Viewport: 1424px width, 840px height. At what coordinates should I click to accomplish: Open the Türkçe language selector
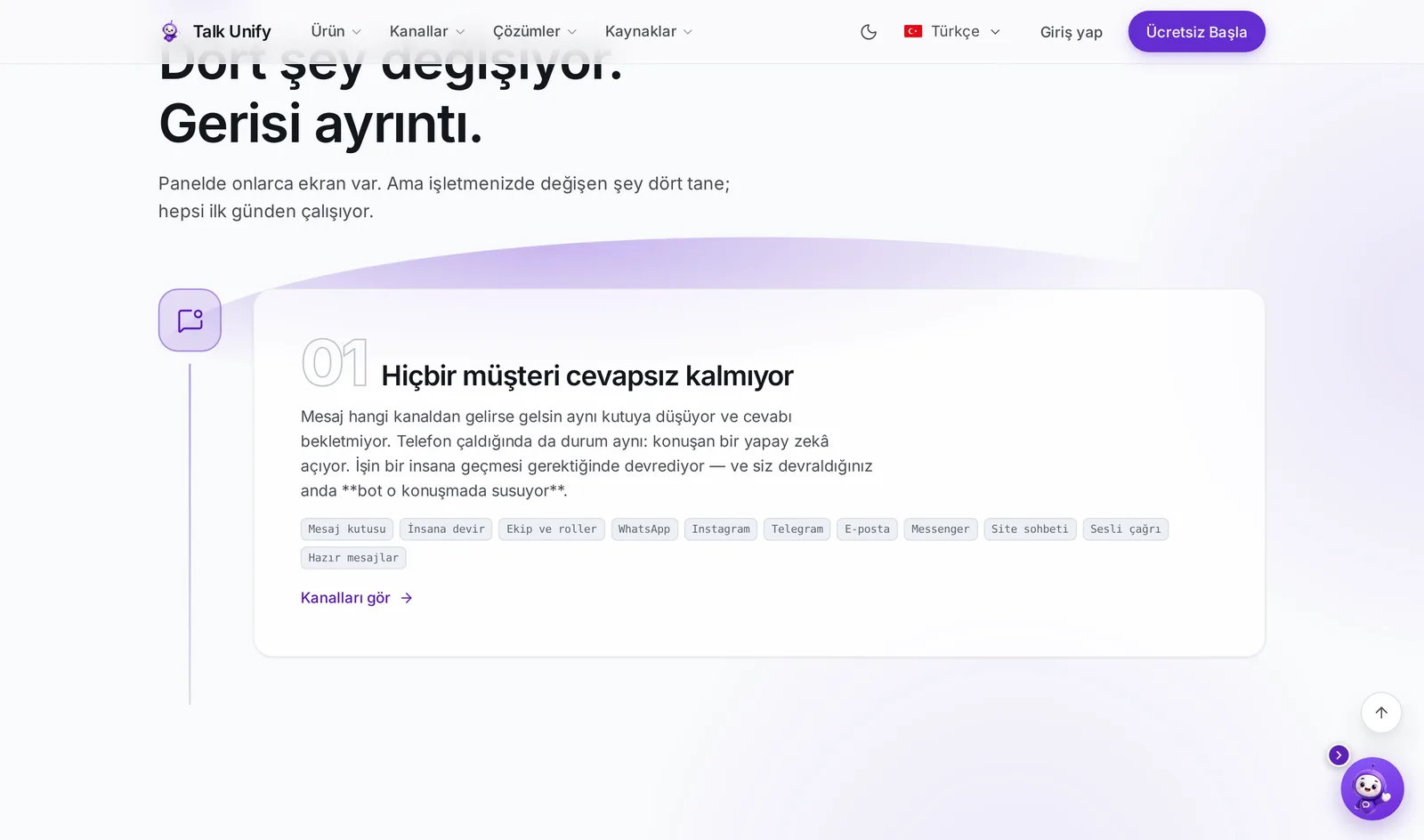952,31
